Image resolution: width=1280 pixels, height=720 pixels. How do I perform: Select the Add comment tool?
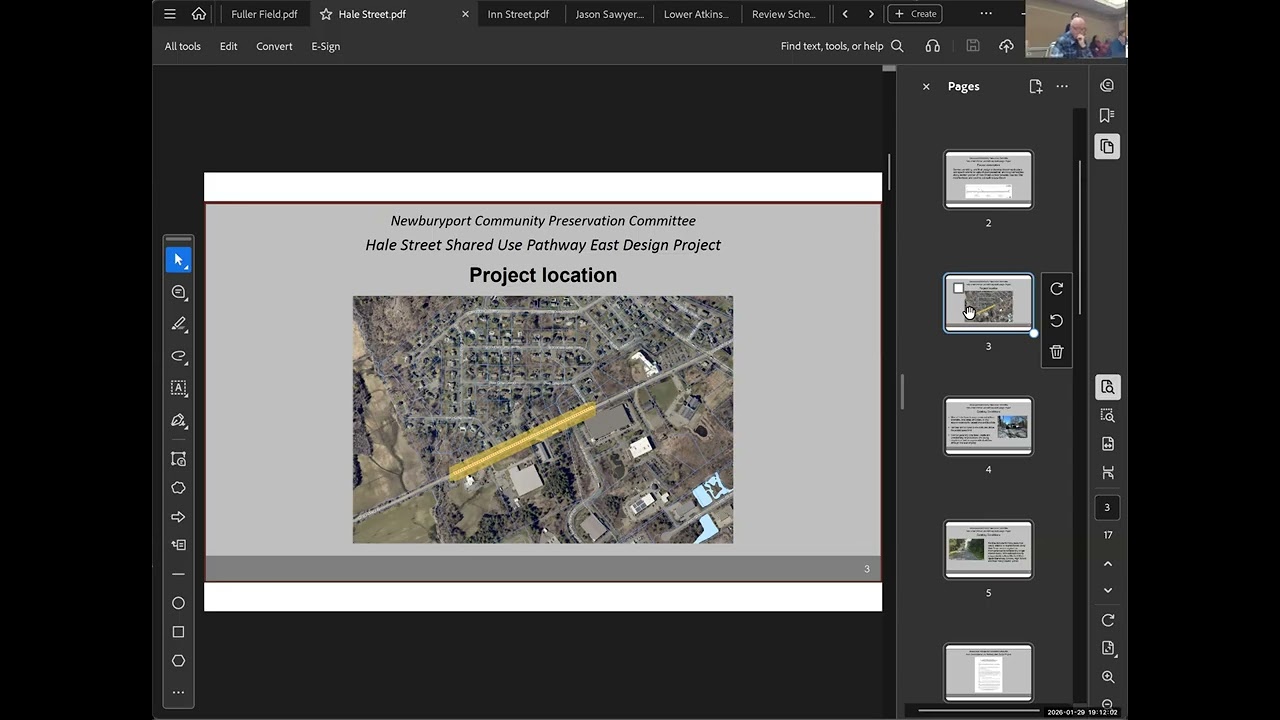(x=178, y=292)
